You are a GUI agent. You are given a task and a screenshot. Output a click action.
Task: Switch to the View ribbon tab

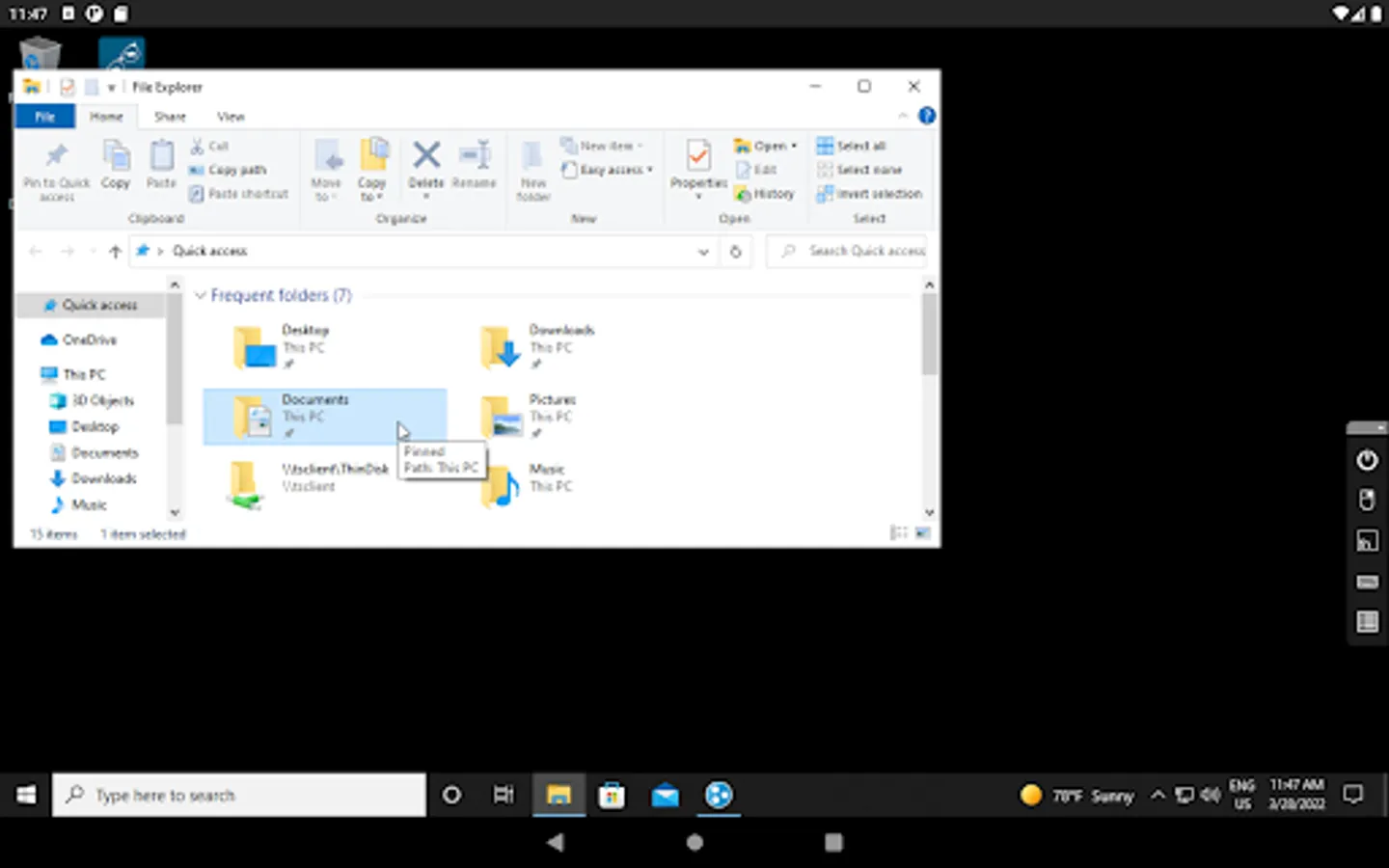click(231, 117)
